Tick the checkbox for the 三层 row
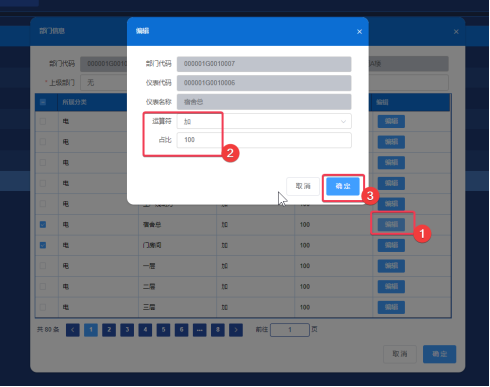490x387 pixels. coord(43,307)
